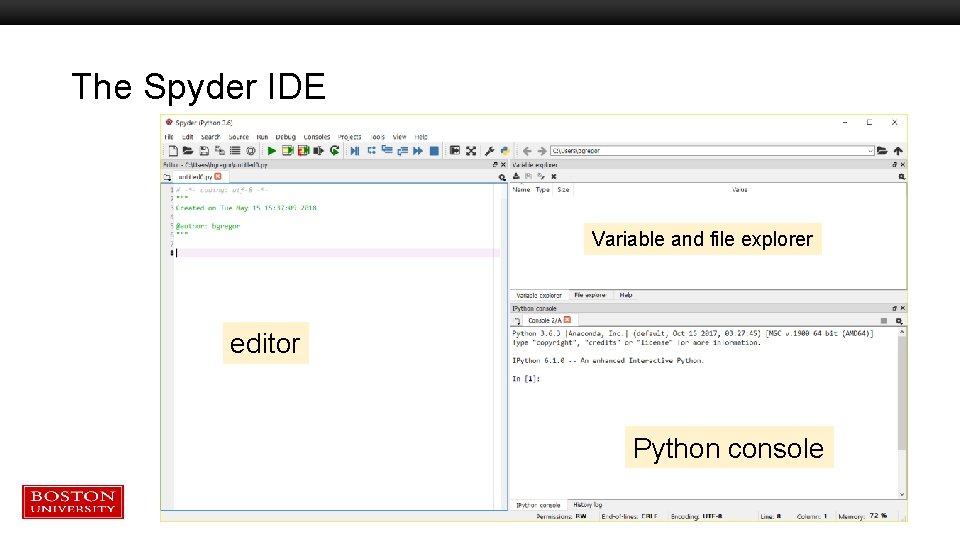The image size is (960, 540).
Task: Click the In [1]: console prompt
Action: (x=526, y=379)
